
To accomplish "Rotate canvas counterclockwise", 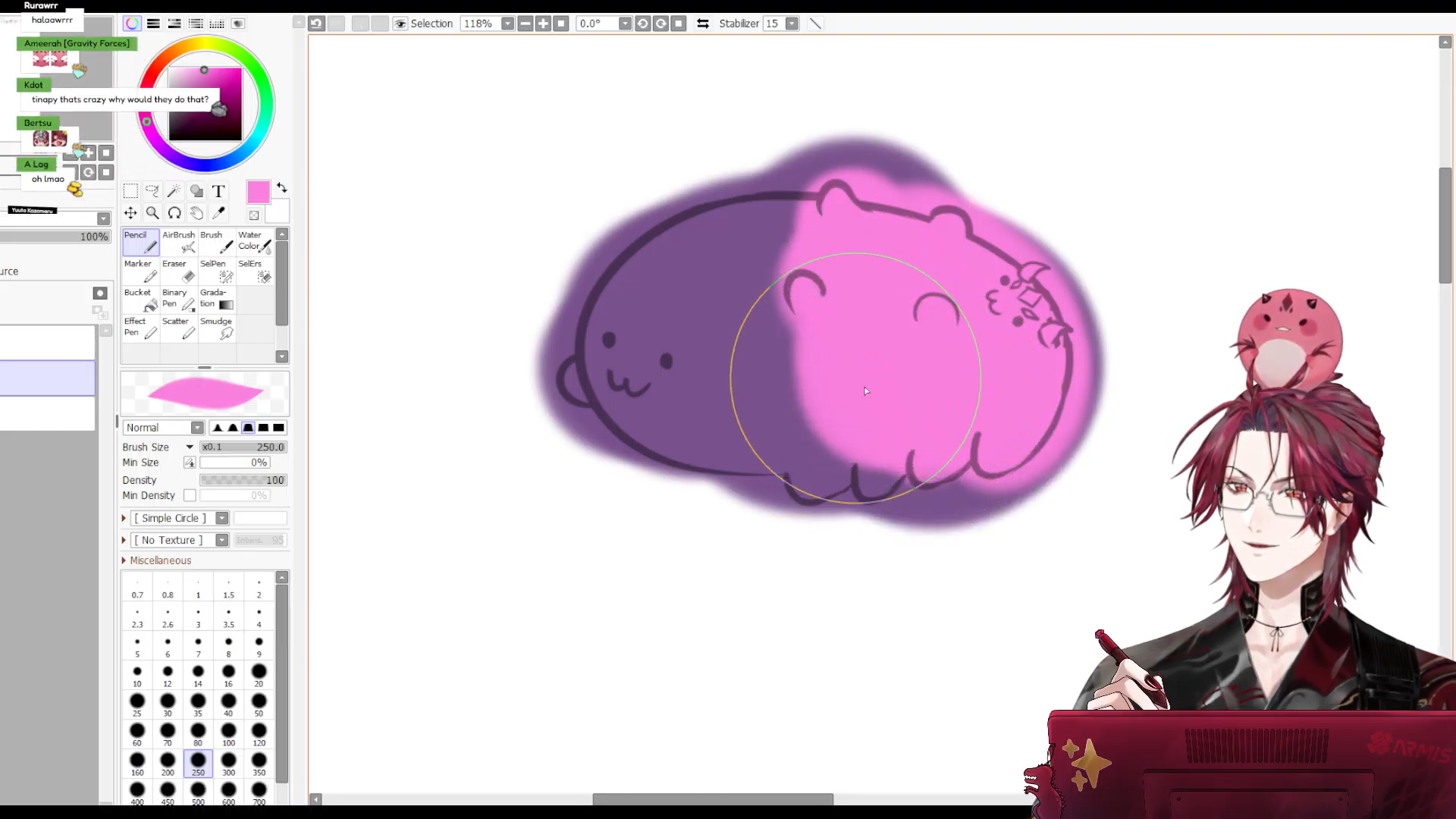I will tap(642, 24).
